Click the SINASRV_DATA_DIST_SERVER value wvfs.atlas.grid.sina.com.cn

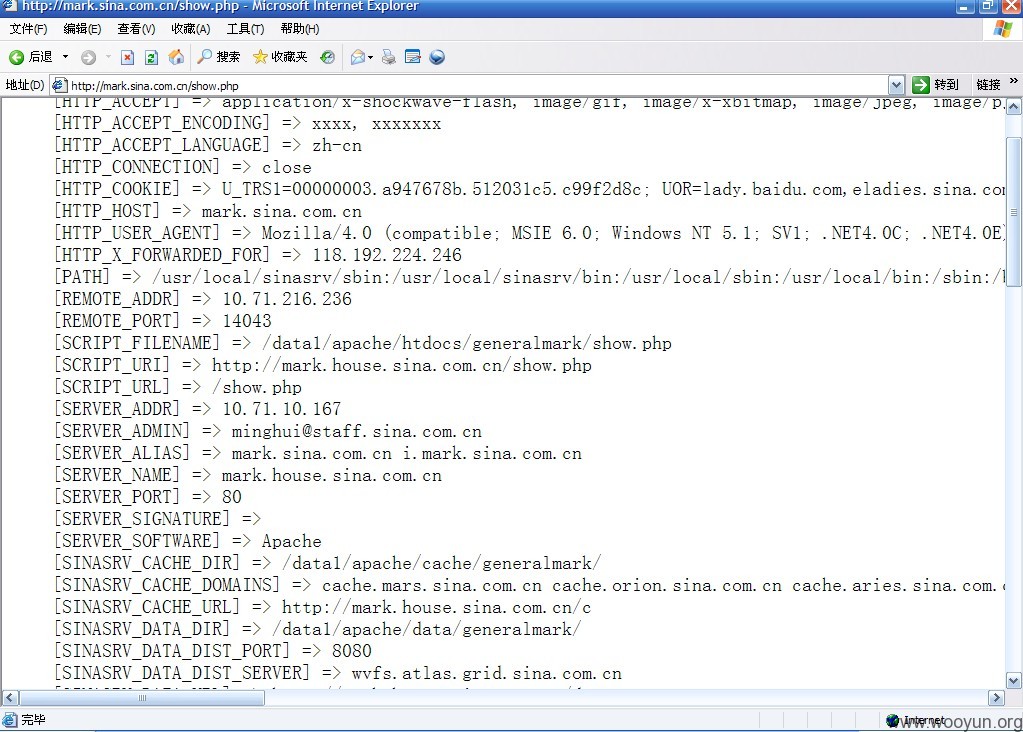coord(487,673)
